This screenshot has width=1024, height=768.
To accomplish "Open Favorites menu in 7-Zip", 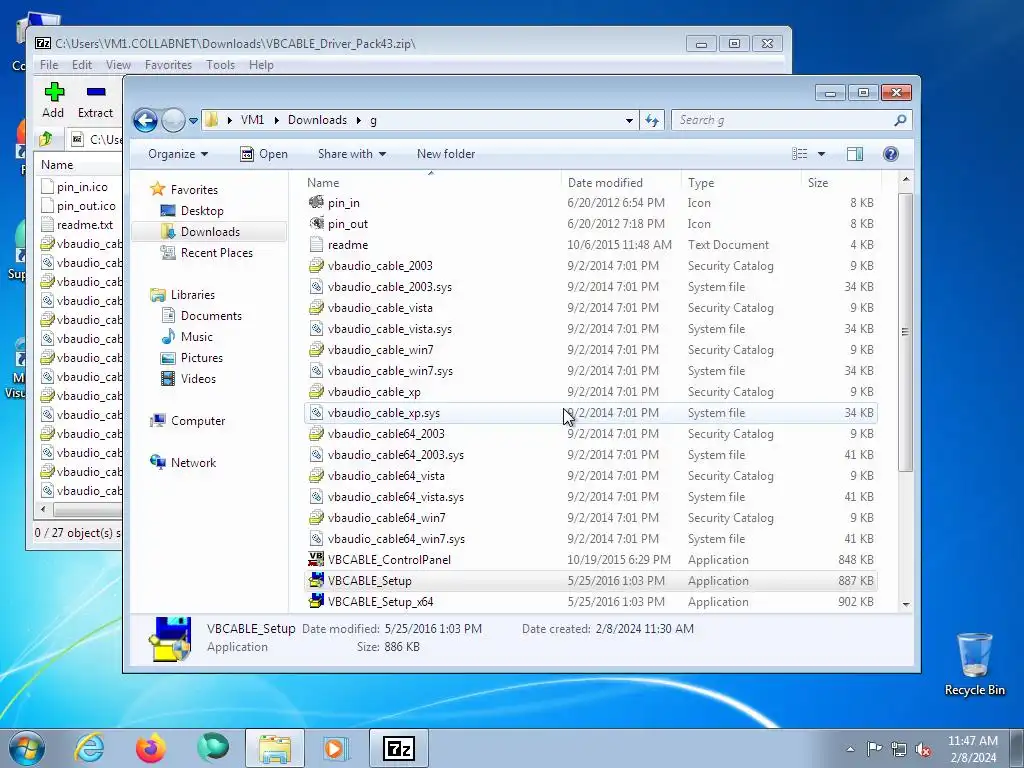I will point(168,65).
